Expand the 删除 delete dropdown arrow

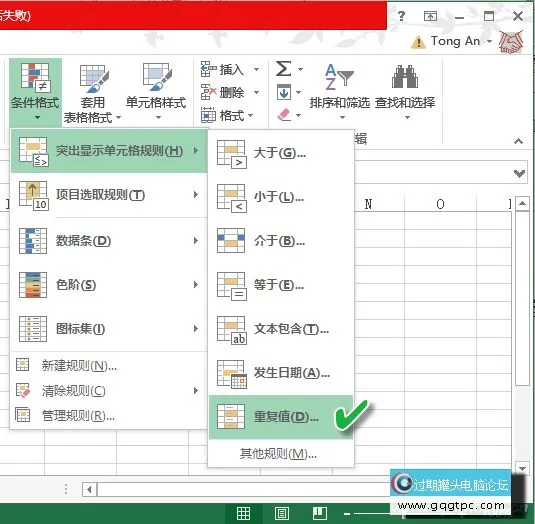point(256,92)
